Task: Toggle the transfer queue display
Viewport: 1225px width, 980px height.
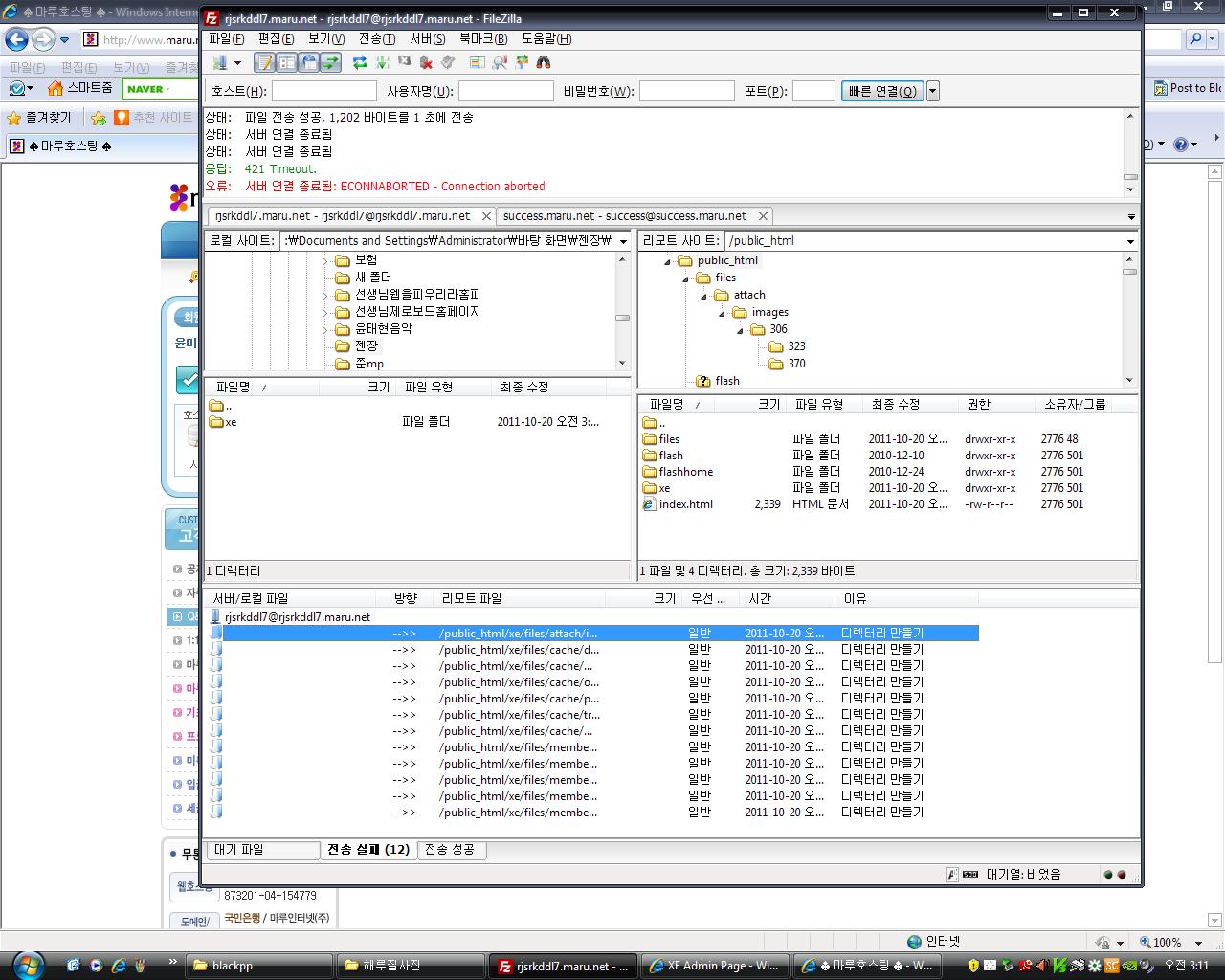Action: point(330,63)
